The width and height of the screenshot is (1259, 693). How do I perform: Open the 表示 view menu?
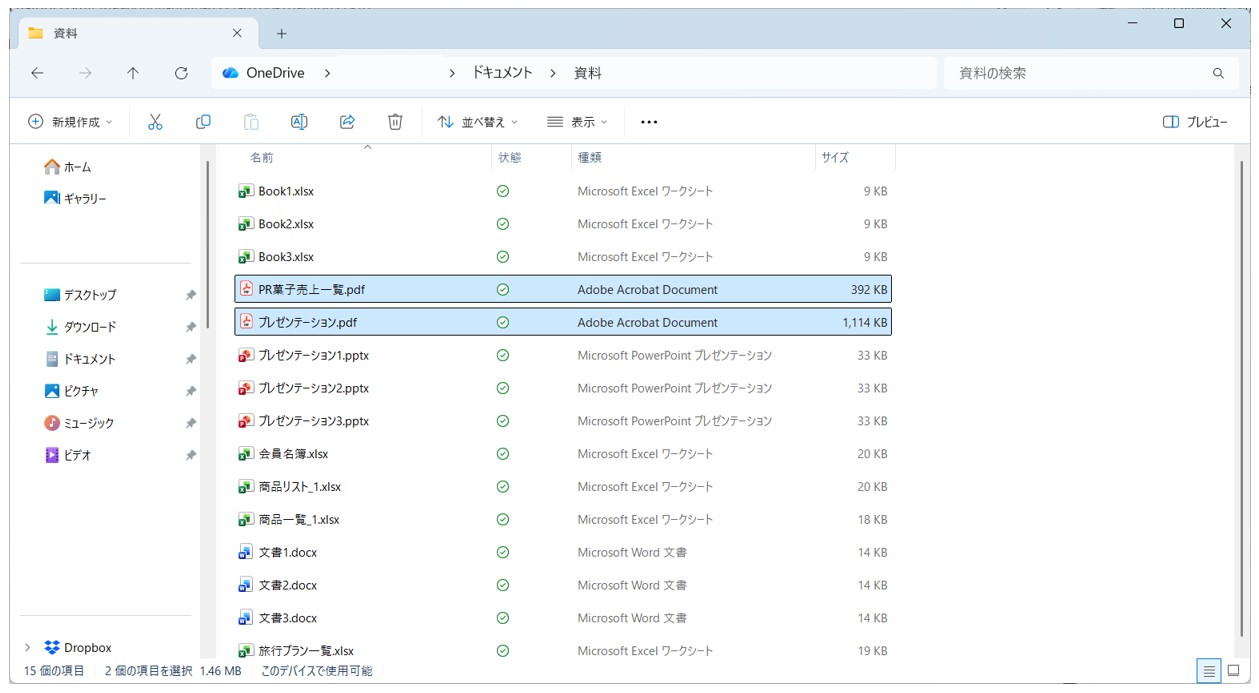[577, 122]
